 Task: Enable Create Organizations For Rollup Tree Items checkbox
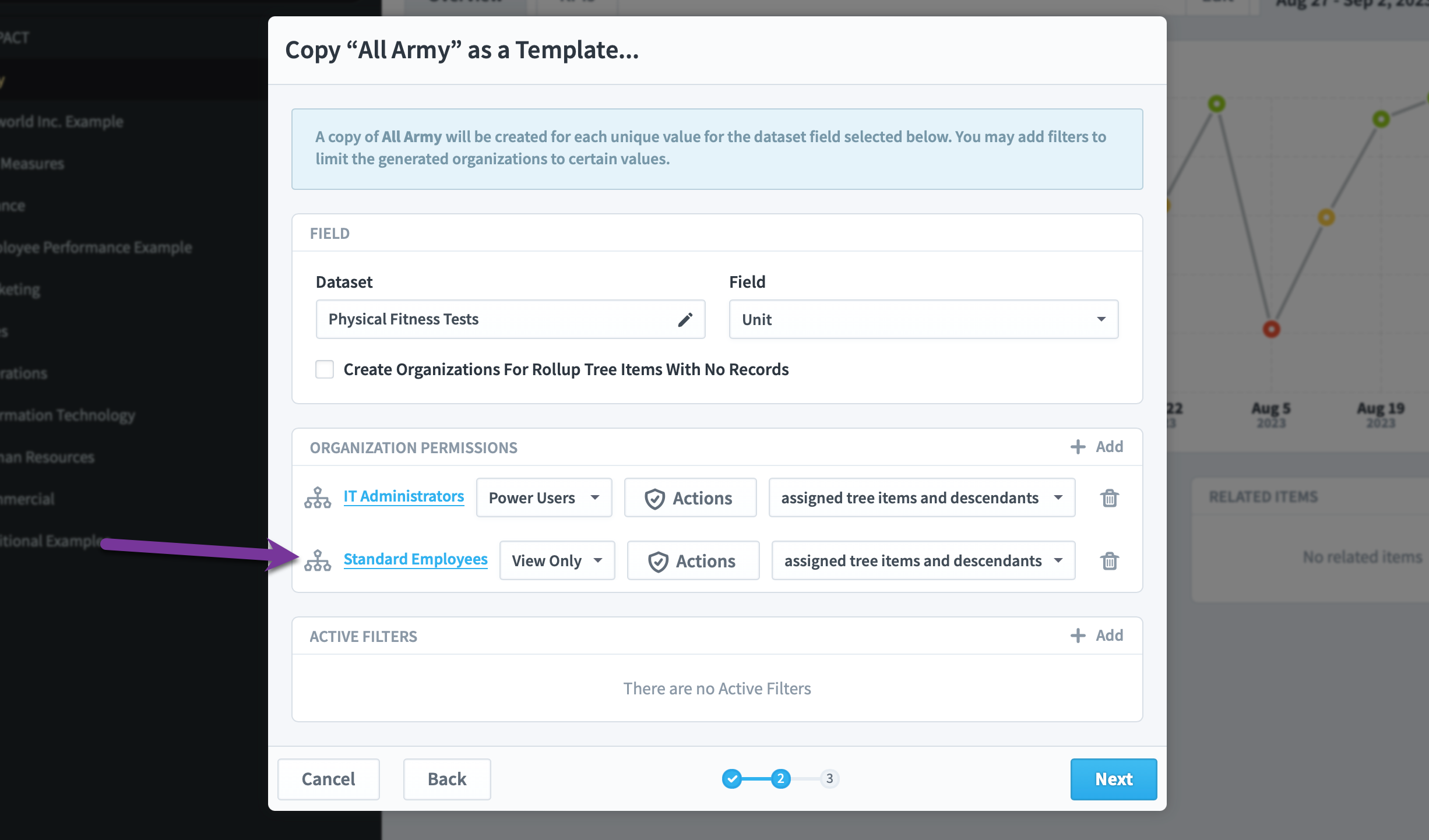tap(325, 369)
